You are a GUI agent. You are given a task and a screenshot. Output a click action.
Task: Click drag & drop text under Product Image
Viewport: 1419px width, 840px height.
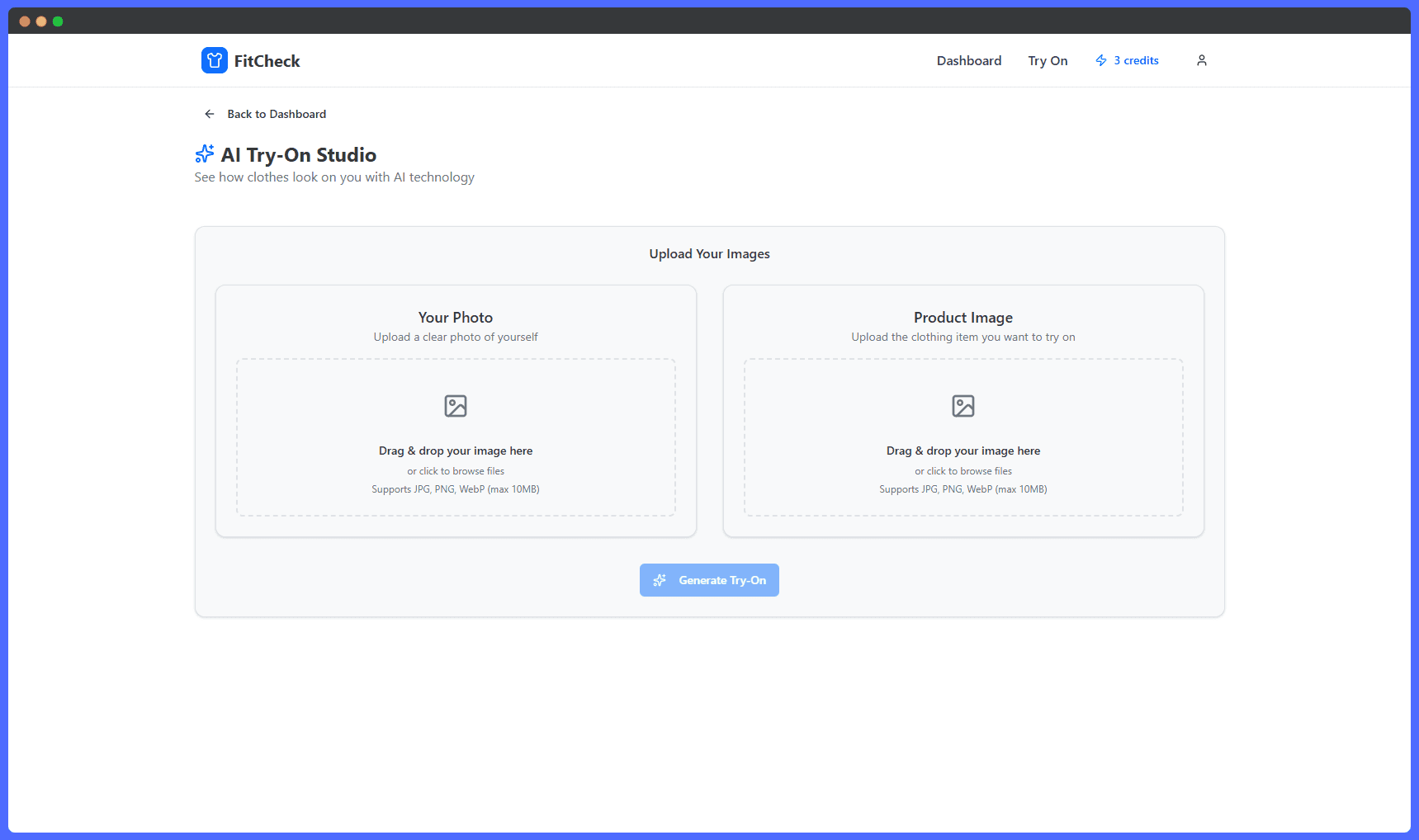click(963, 451)
